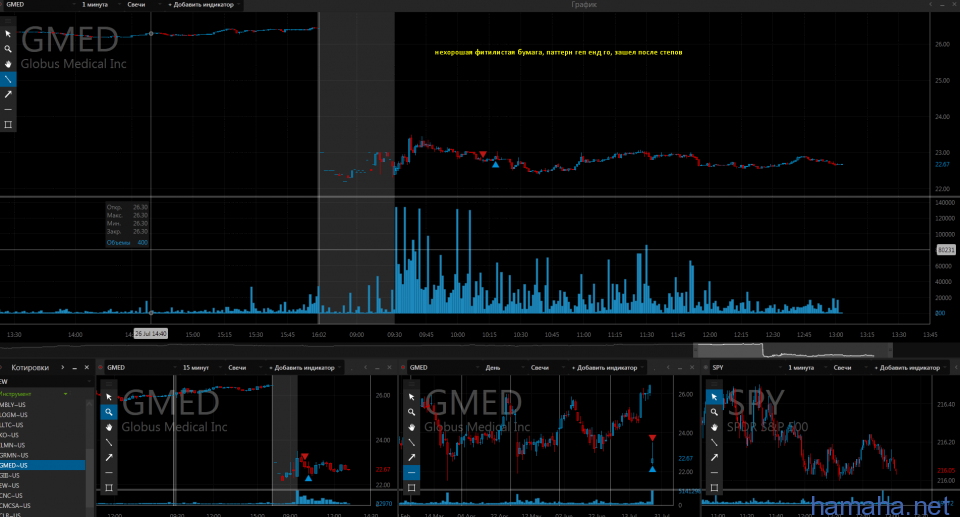Screen dimensions: 960x517
Task: Pick the hand tool in 15-minute GMED chart
Action: coord(108,427)
